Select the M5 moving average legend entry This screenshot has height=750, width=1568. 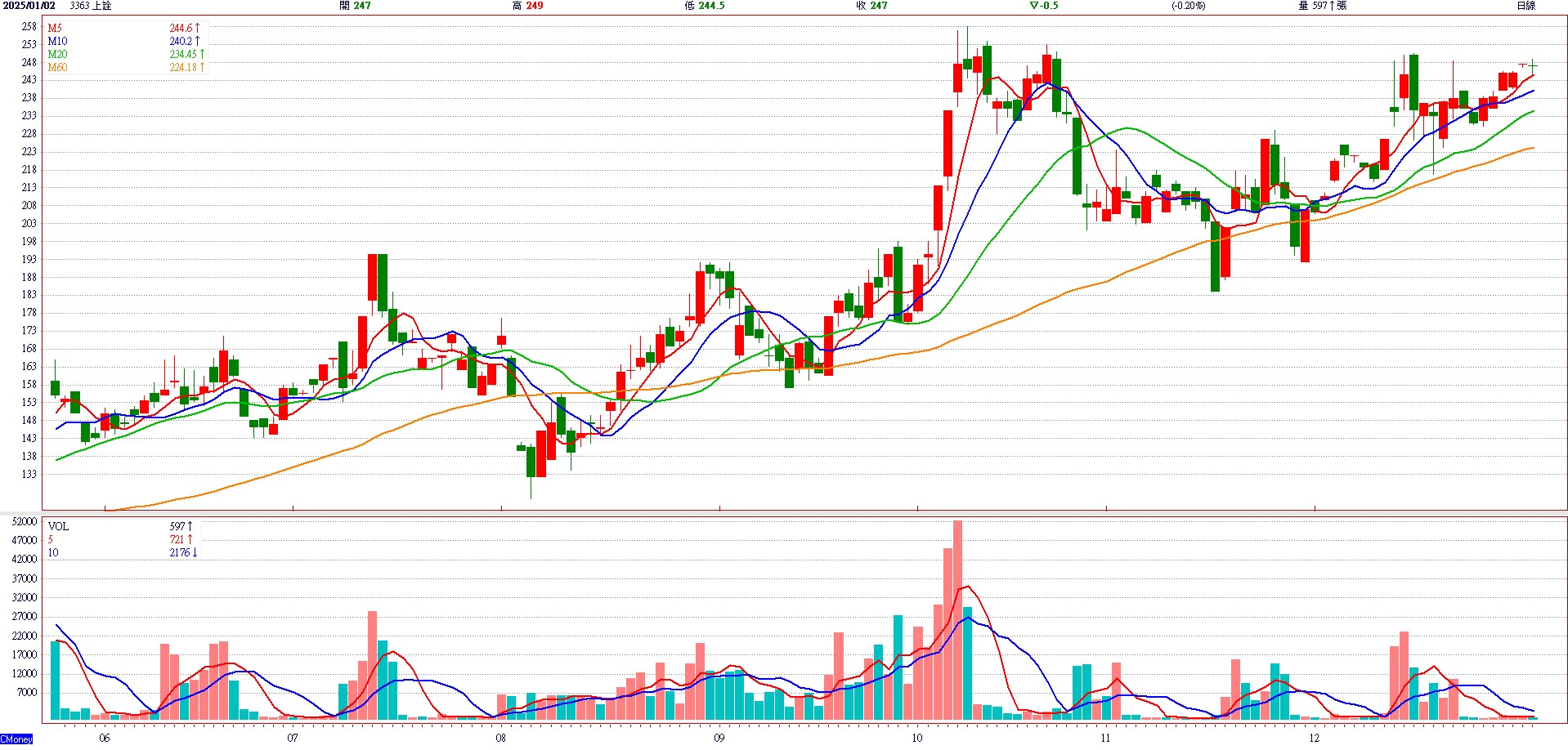coord(55,29)
